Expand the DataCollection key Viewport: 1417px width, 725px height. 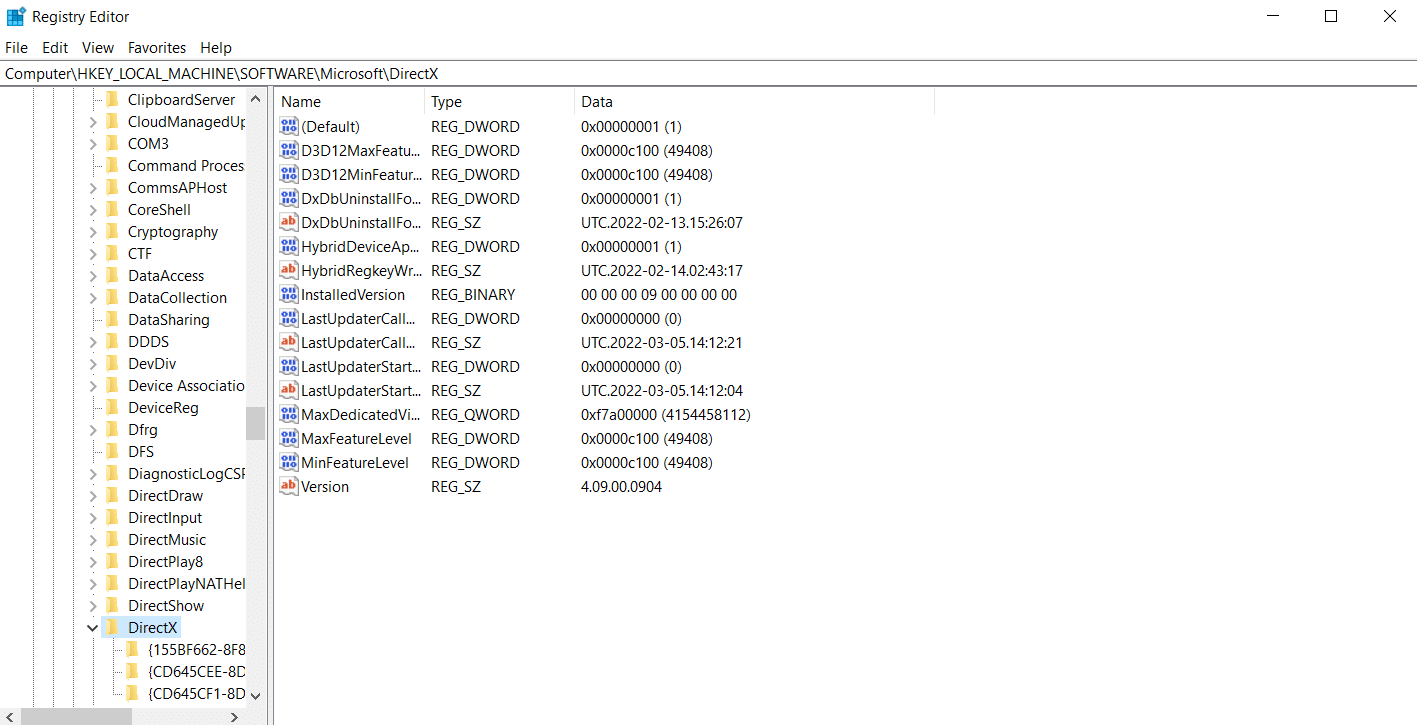tap(93, 298)
